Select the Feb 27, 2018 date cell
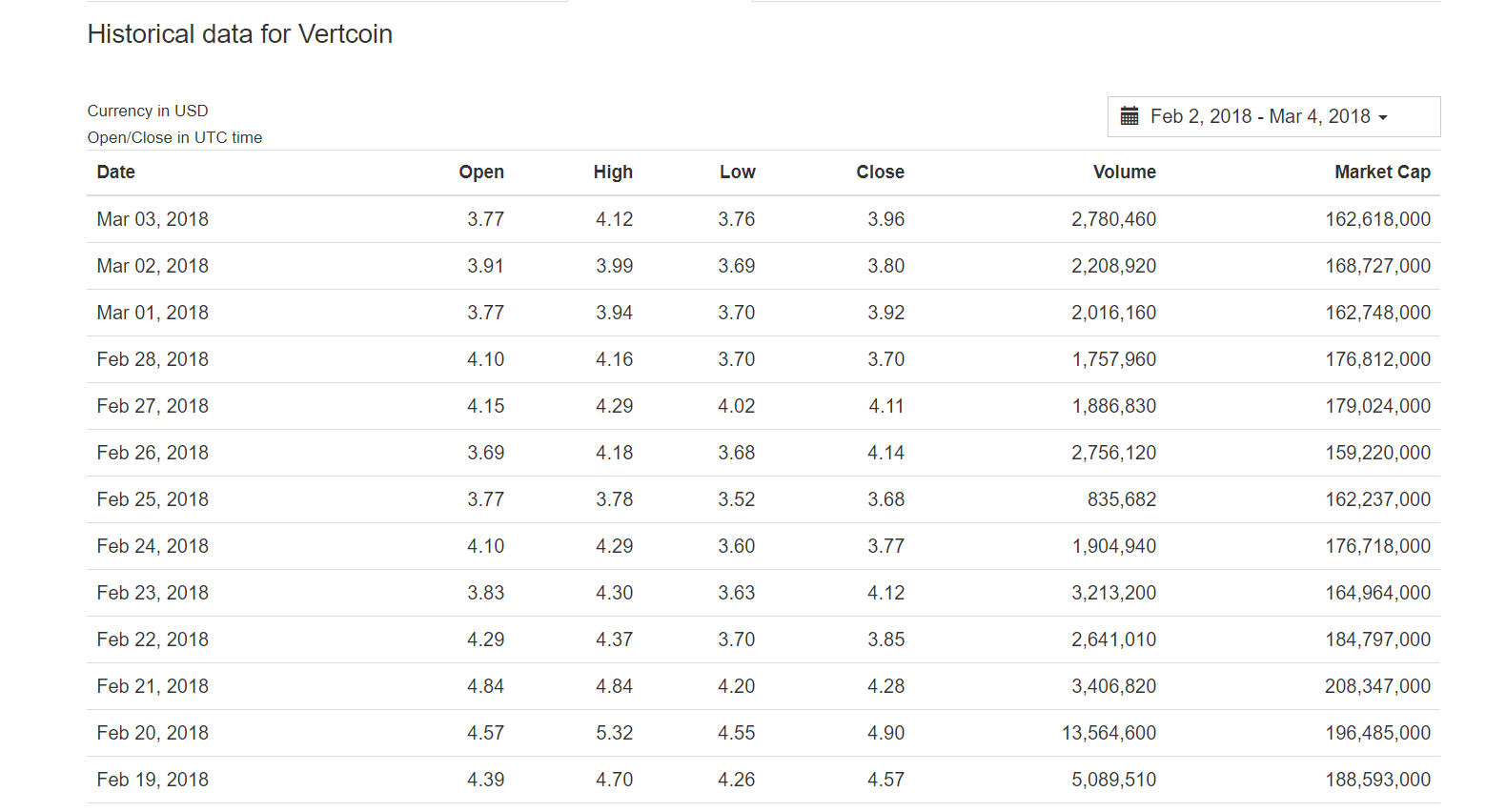This screenshot has width=1506, height=812. click(x=153, y=406)
